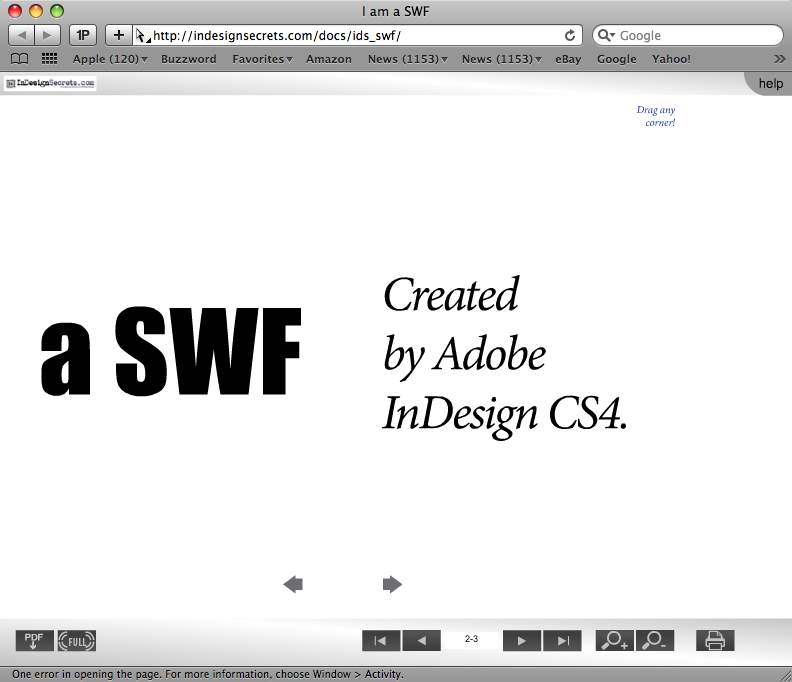Click the gray right arrow on the page
The image size is (792, 682).
[392, 584]
